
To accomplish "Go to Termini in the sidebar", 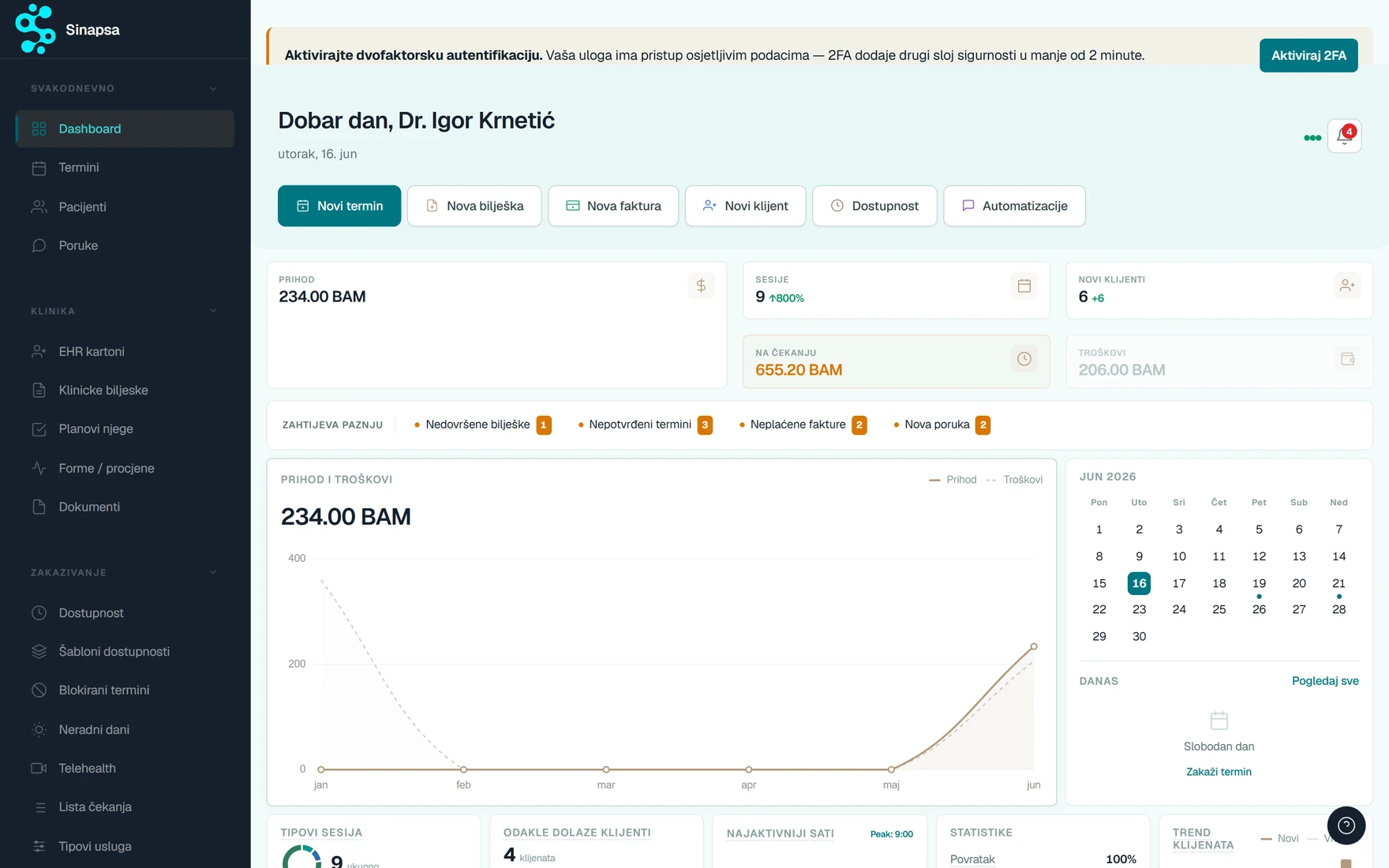I will (125, 167).
